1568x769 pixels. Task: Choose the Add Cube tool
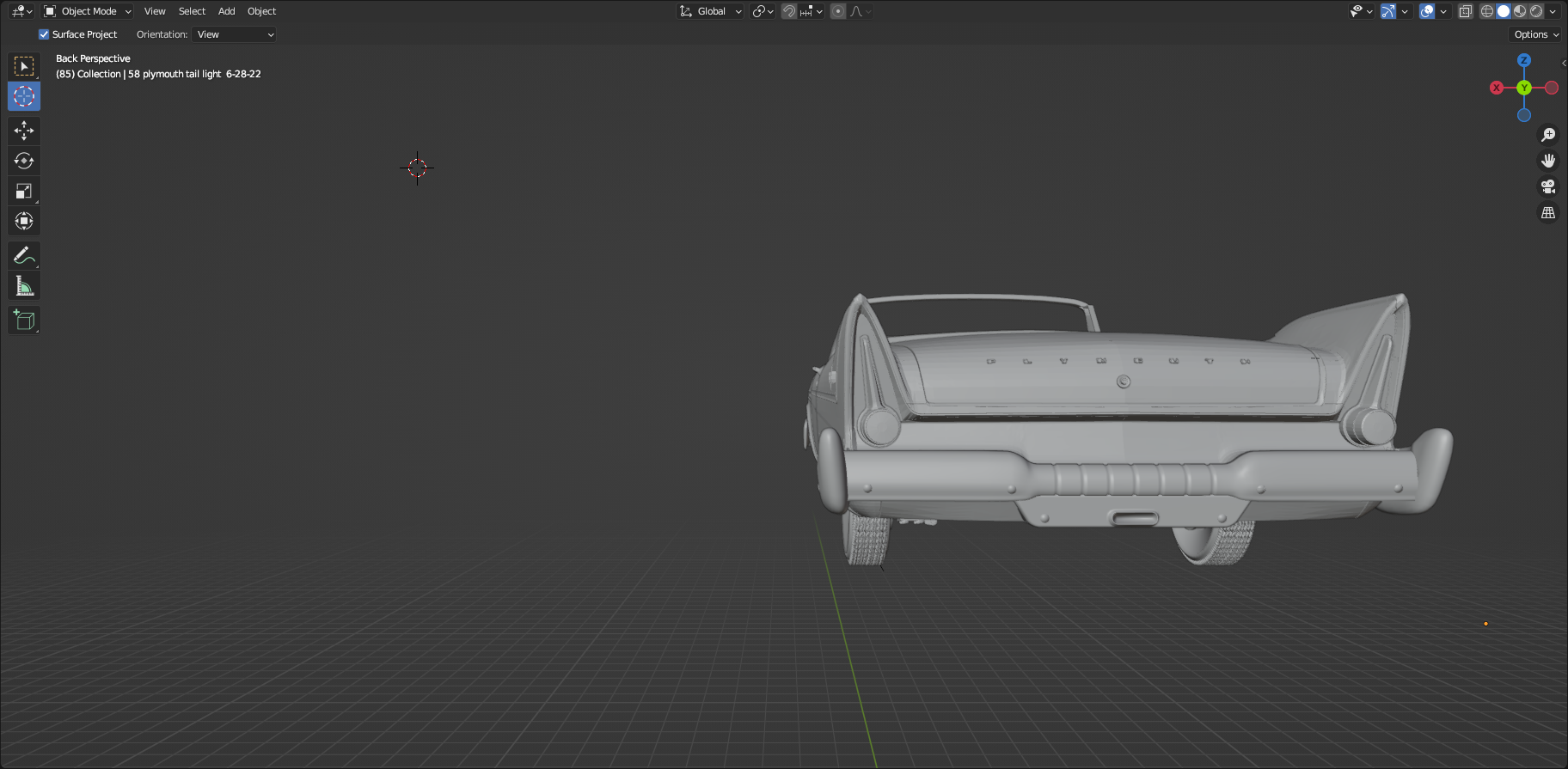pyautogui.click(x=24, y=320)
